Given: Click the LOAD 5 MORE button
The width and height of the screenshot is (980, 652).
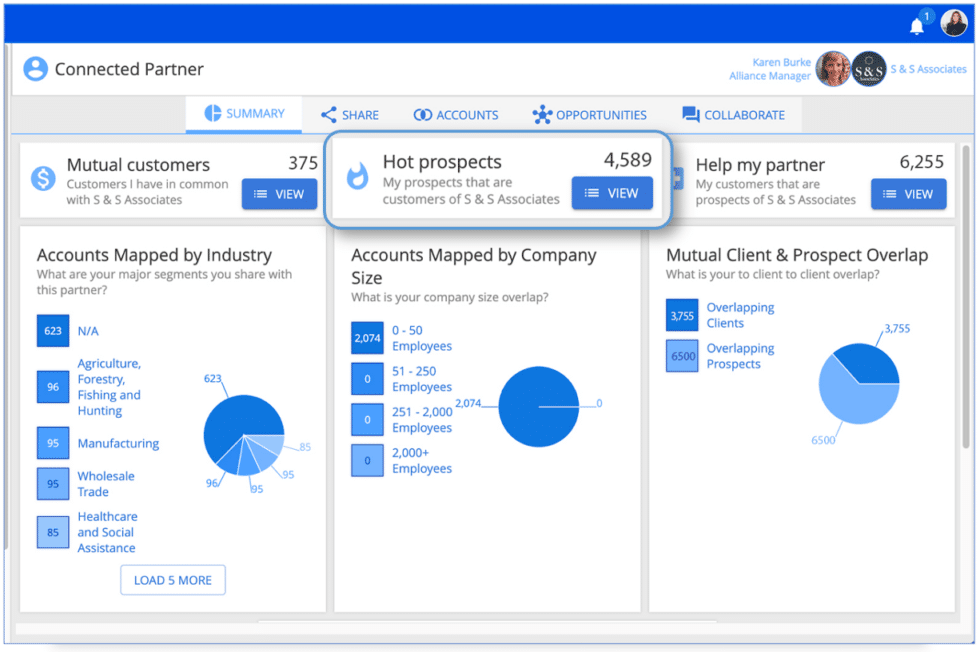Looking at the screenshot, I should (172, 580).
